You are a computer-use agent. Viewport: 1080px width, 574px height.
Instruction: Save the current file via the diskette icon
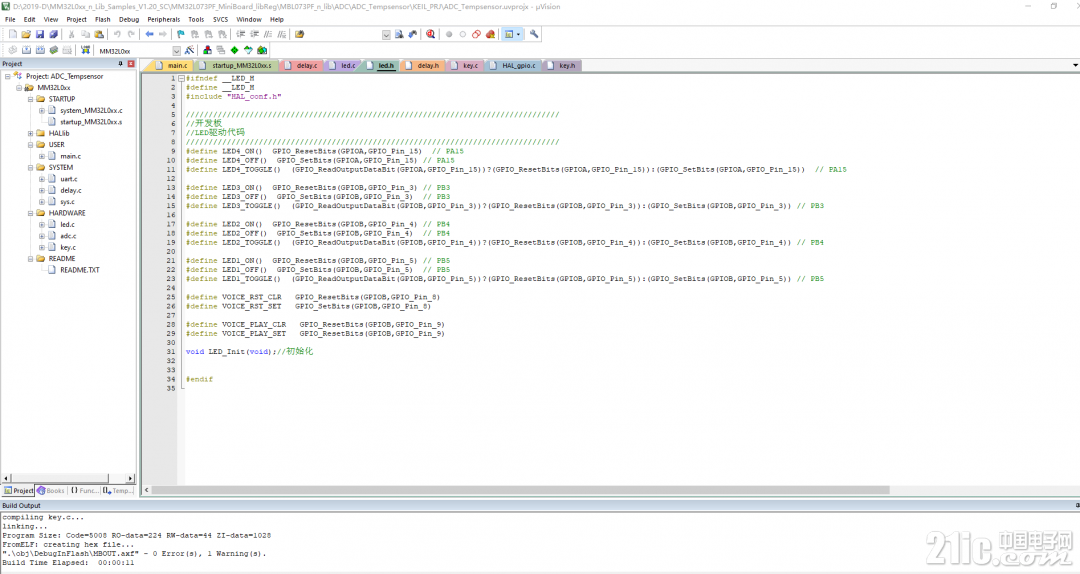39,34
